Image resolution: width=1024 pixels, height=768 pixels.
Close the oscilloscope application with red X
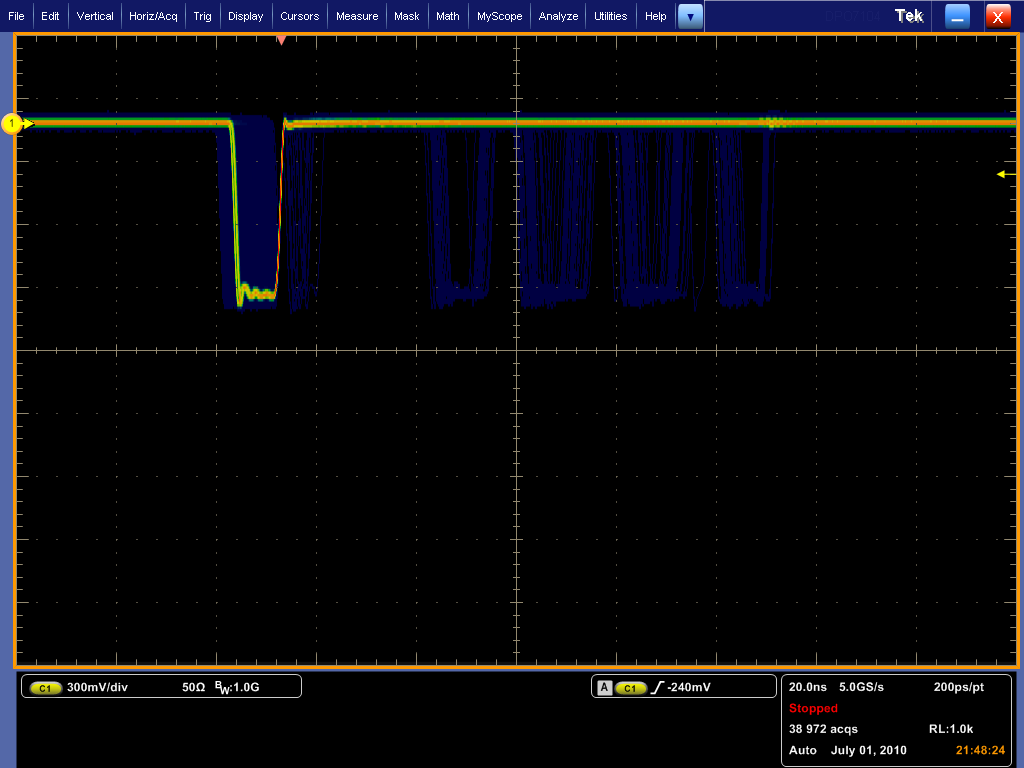pyautogui.click(x=998, y=17)
